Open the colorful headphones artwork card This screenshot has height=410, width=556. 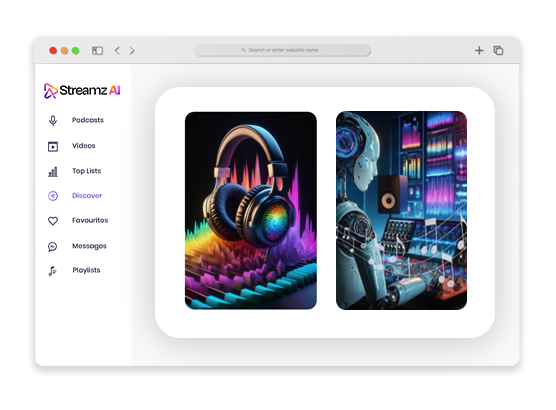point(251,210)
